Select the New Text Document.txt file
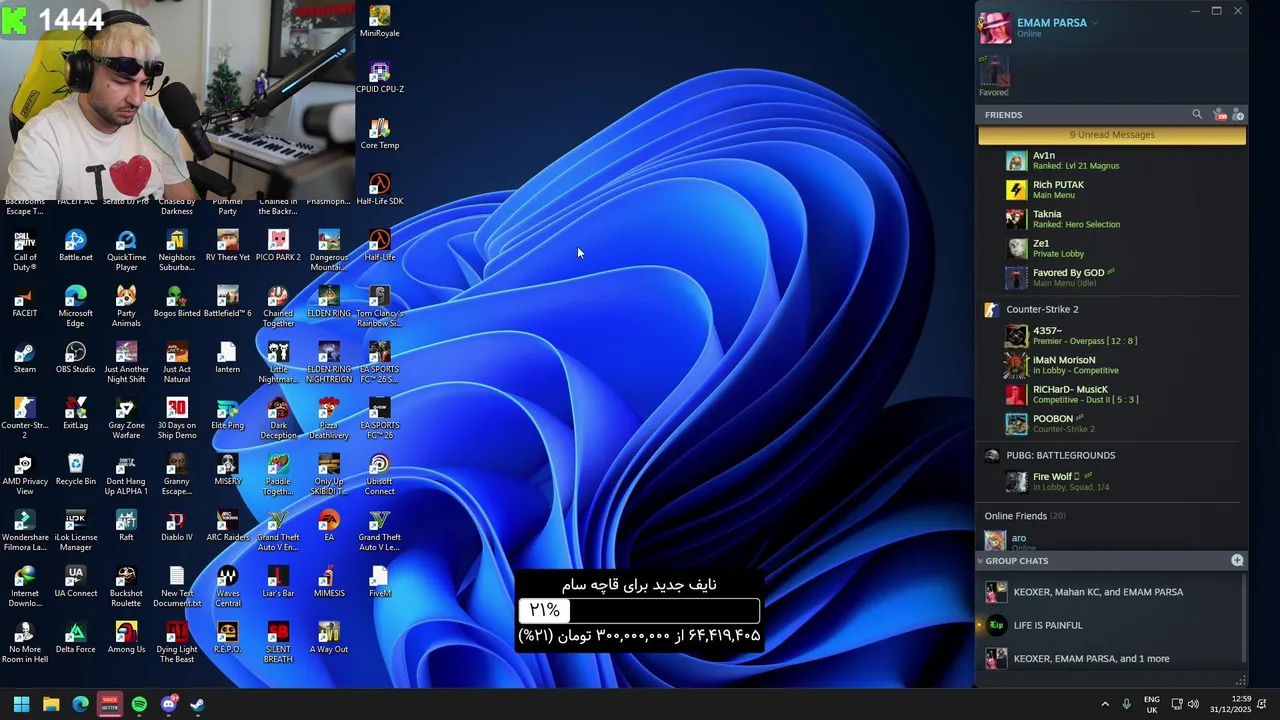 176,587
